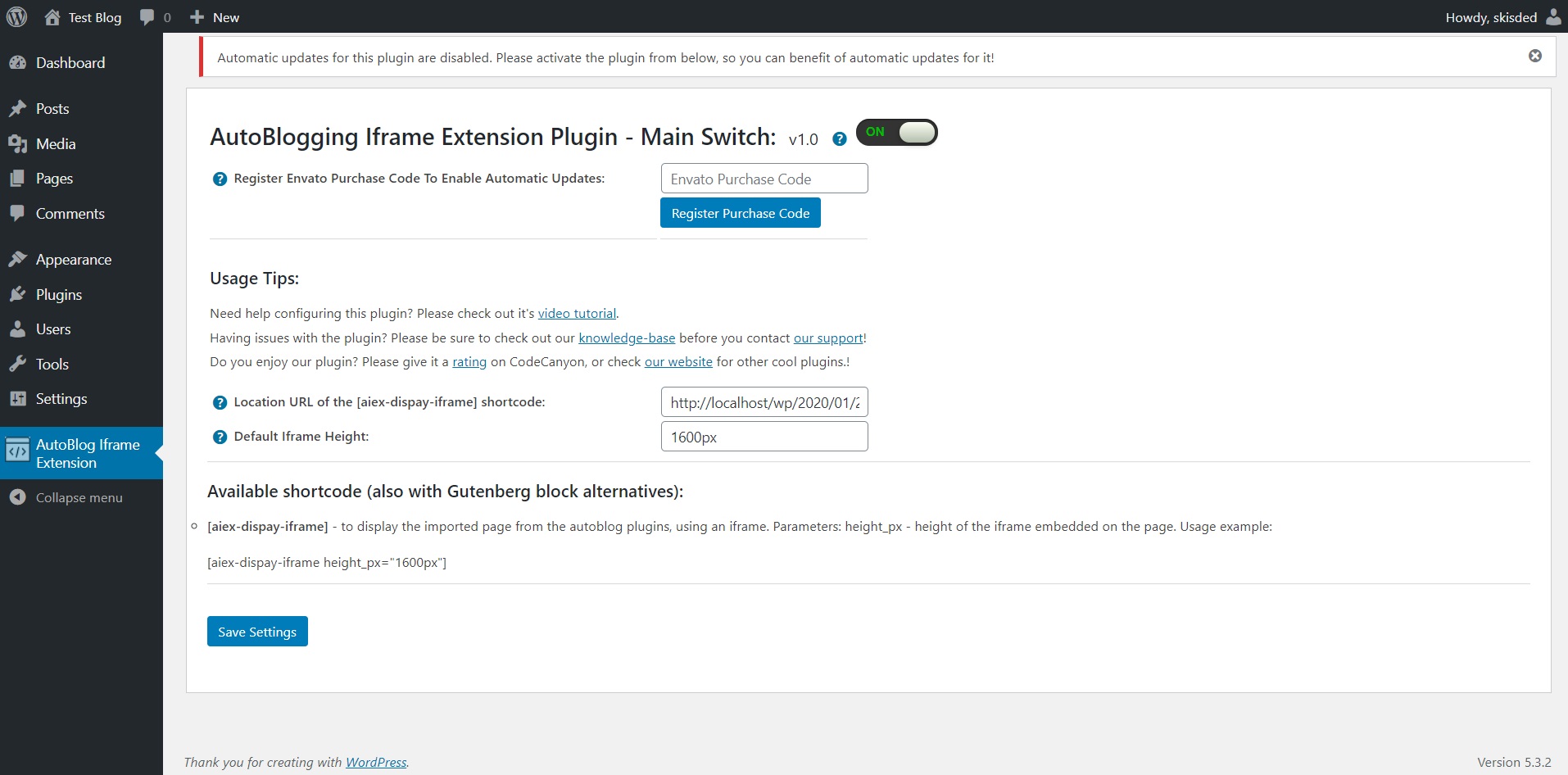Click the Default Iframe Height field
The width and height of the screenshot is (1568, 775).
(764, 437)
